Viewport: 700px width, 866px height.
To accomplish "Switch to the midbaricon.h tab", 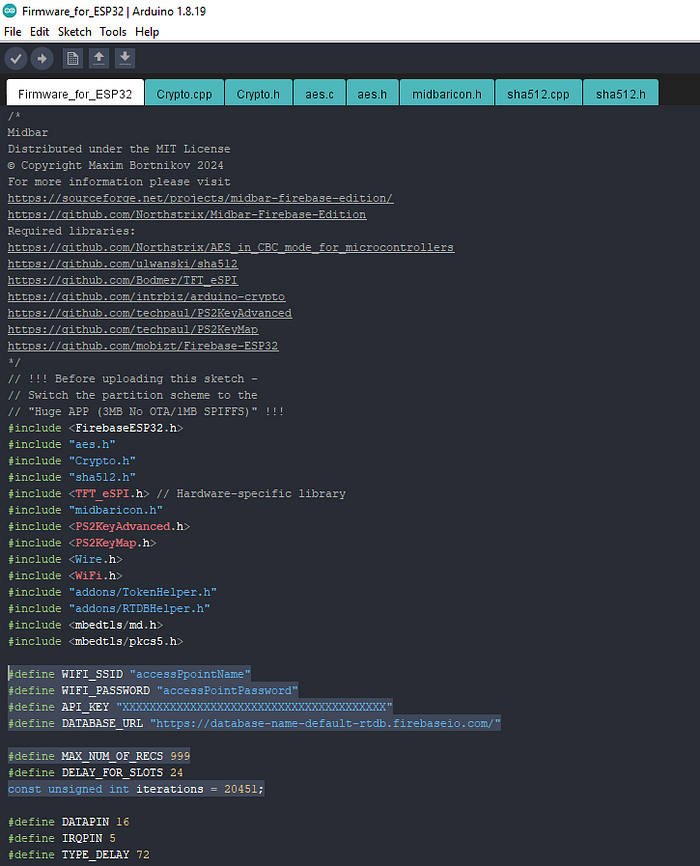I will coord(447,93).
